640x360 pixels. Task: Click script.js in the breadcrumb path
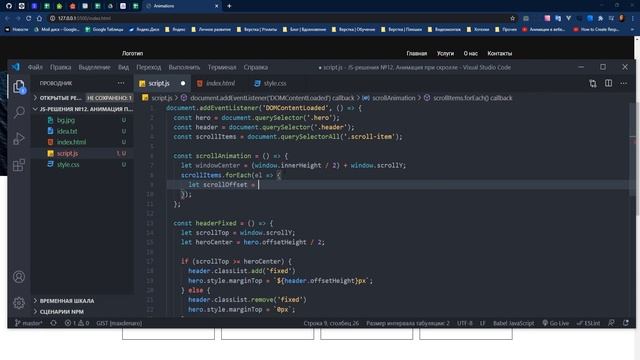pos(162,98)
